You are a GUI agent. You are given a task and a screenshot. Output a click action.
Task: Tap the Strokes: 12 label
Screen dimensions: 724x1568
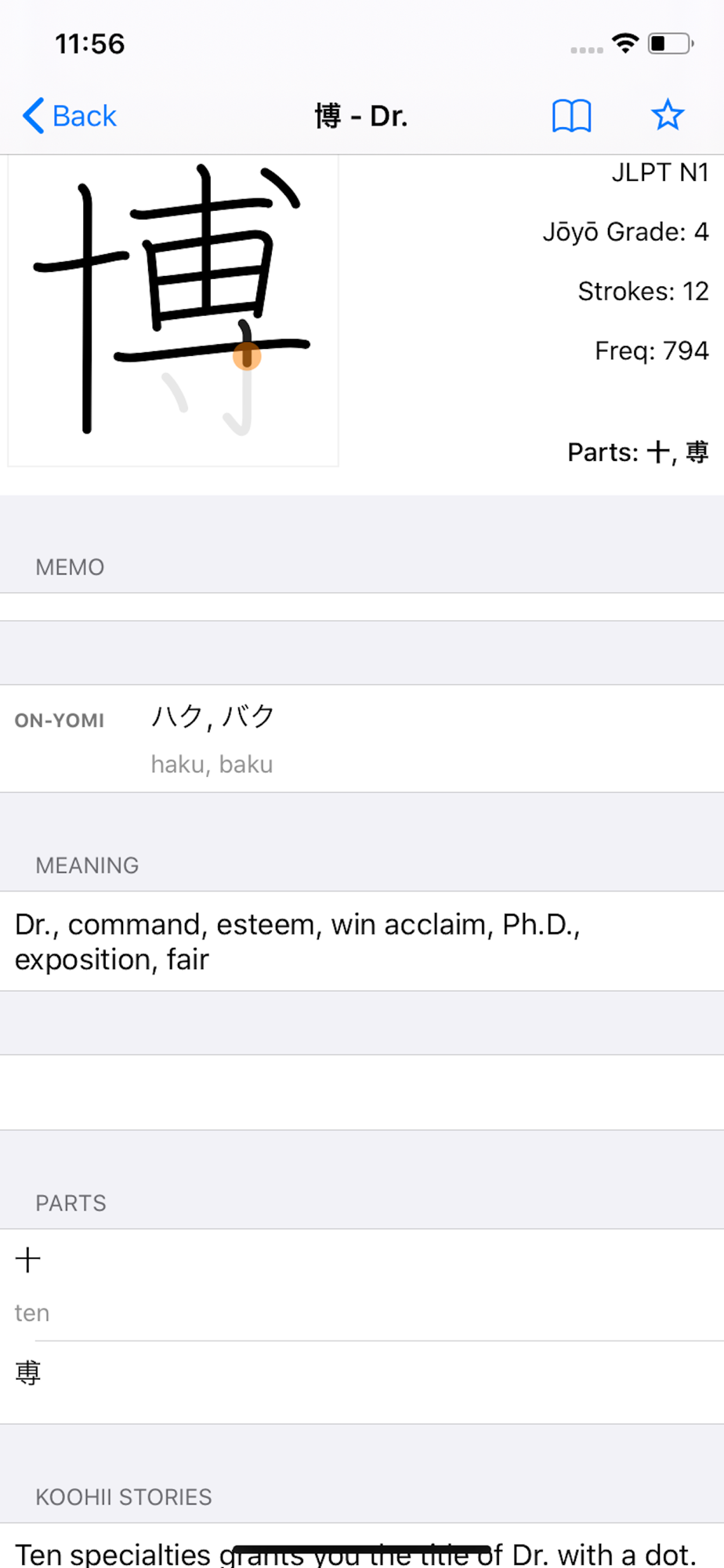point(643,292)
